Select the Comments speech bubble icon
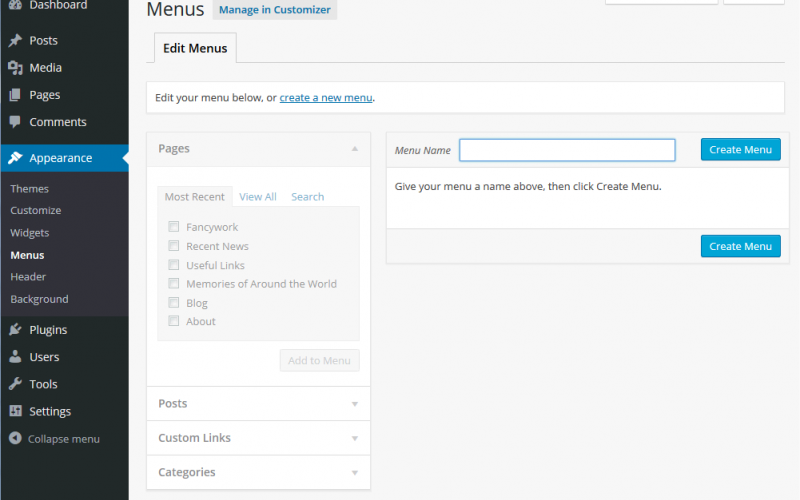This screenshot has height=500, width=800. [15, 121]
